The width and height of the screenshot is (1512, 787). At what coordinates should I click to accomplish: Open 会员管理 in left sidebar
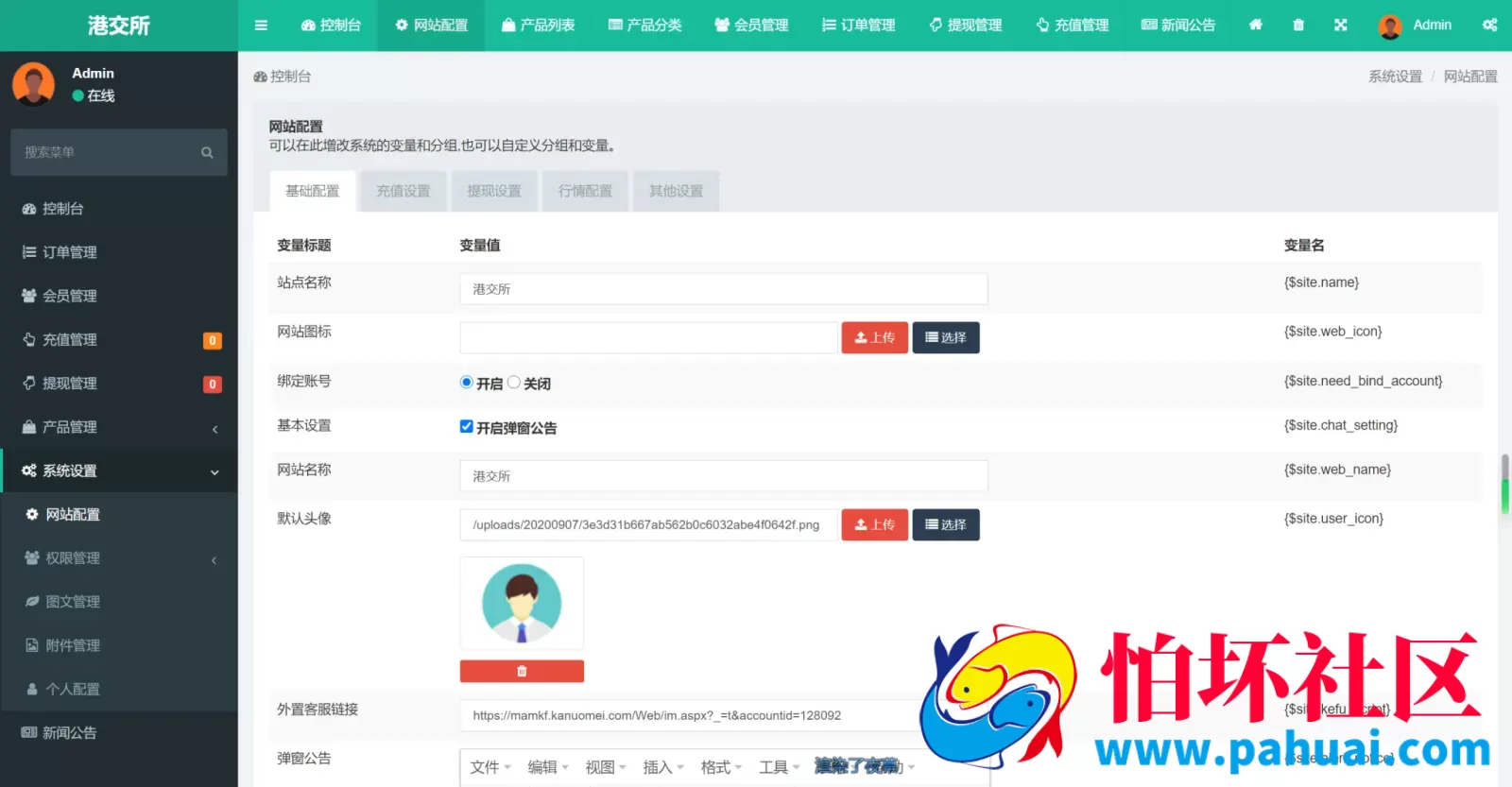[119, 296]
